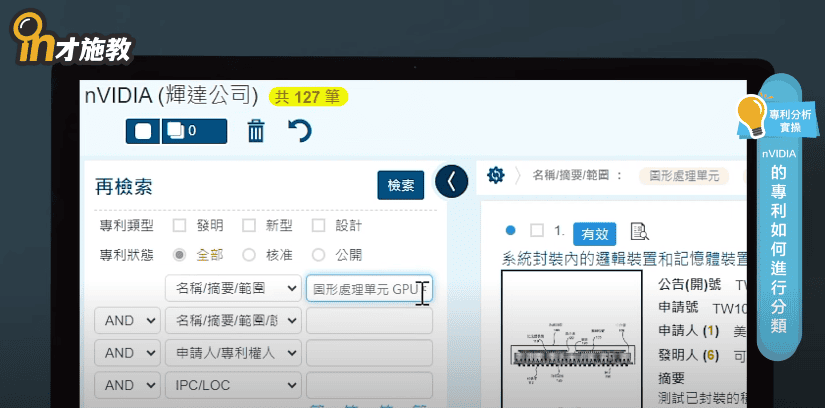825x408 pixels.
Task: Click the 檢索 search button
Action: click(400, 186)
